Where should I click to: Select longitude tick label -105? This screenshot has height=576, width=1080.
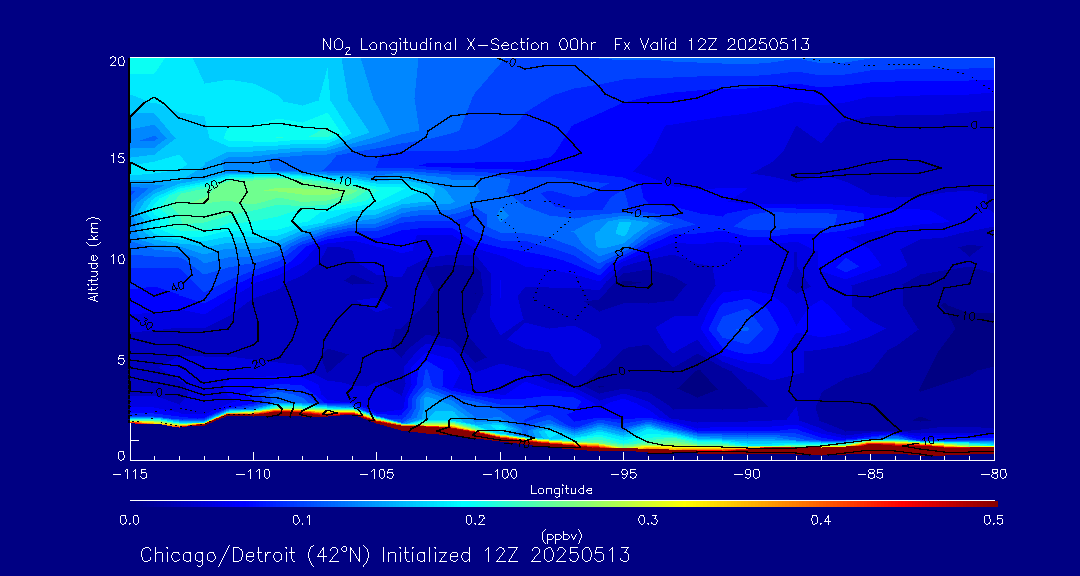pyautogui.click(x=377, y=474)
